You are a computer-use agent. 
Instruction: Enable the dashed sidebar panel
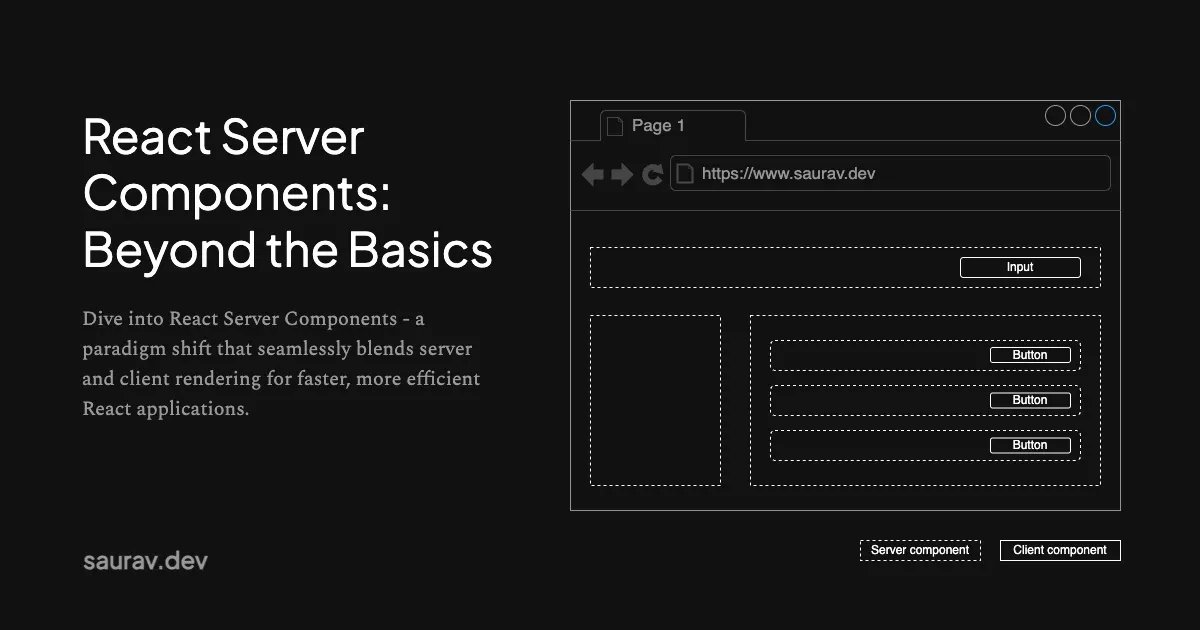[x=656, y=398]
